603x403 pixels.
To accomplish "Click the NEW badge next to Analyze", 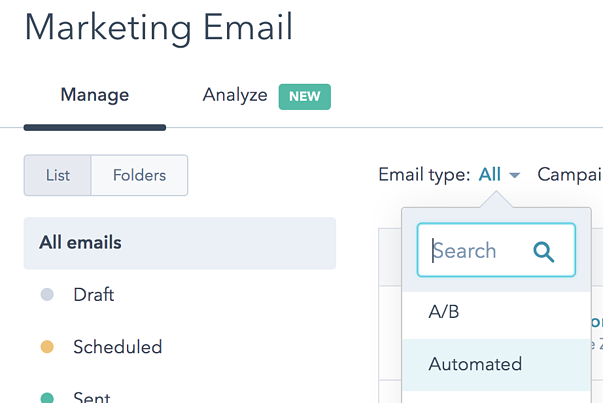I will click(304, 96).
